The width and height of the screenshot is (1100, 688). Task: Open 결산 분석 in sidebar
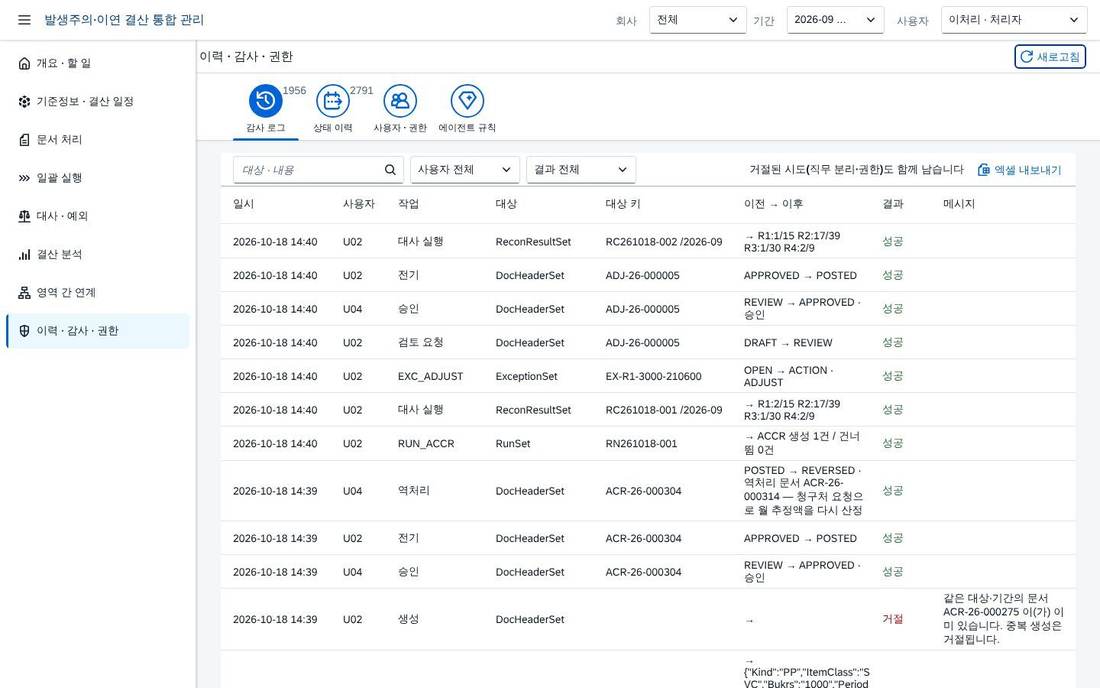tap(98, 255)
